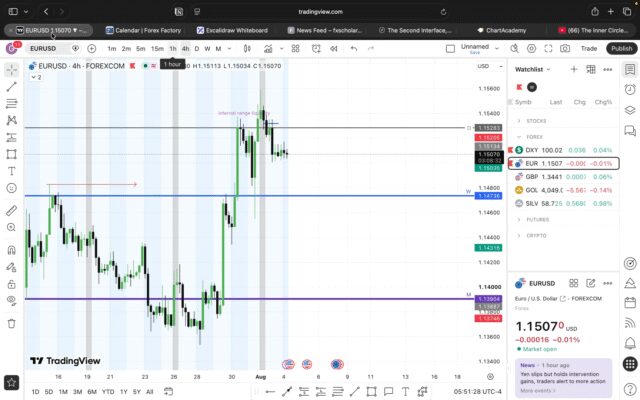
Task: Redo the chart action
Action: click(371, 49)
